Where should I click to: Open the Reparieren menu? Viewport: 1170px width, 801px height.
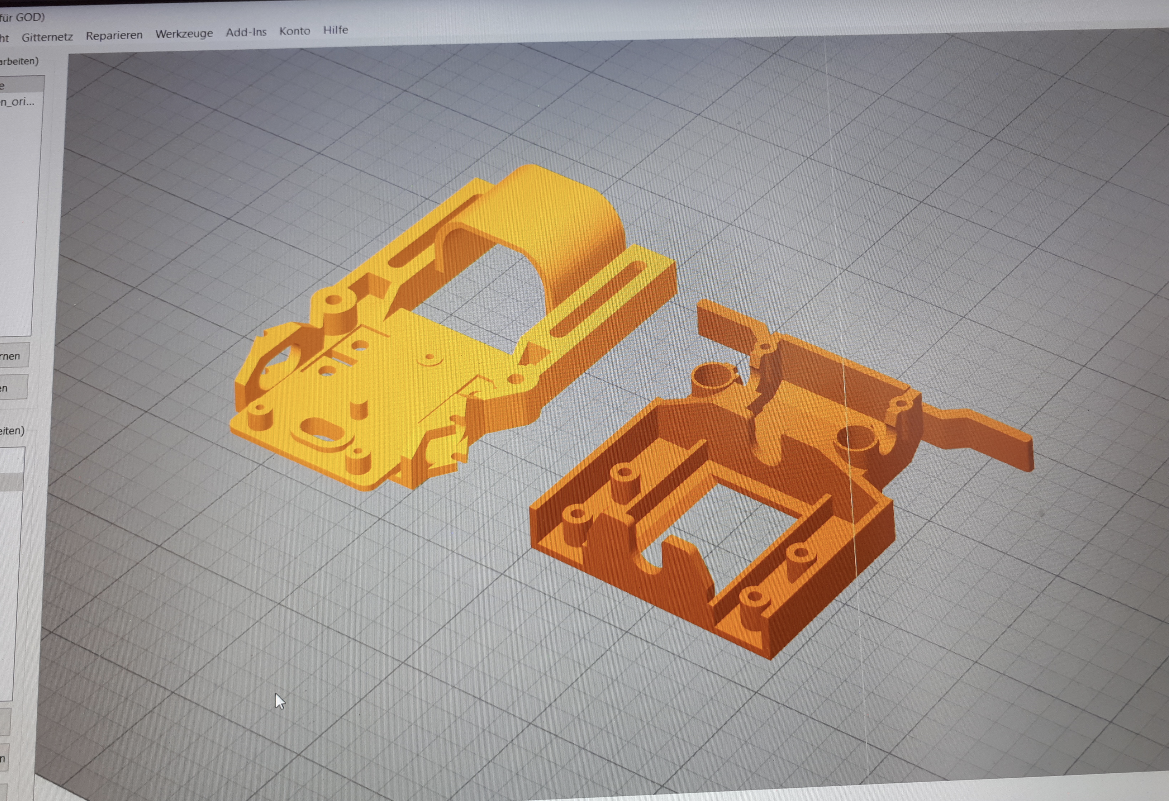pos(114,35)
